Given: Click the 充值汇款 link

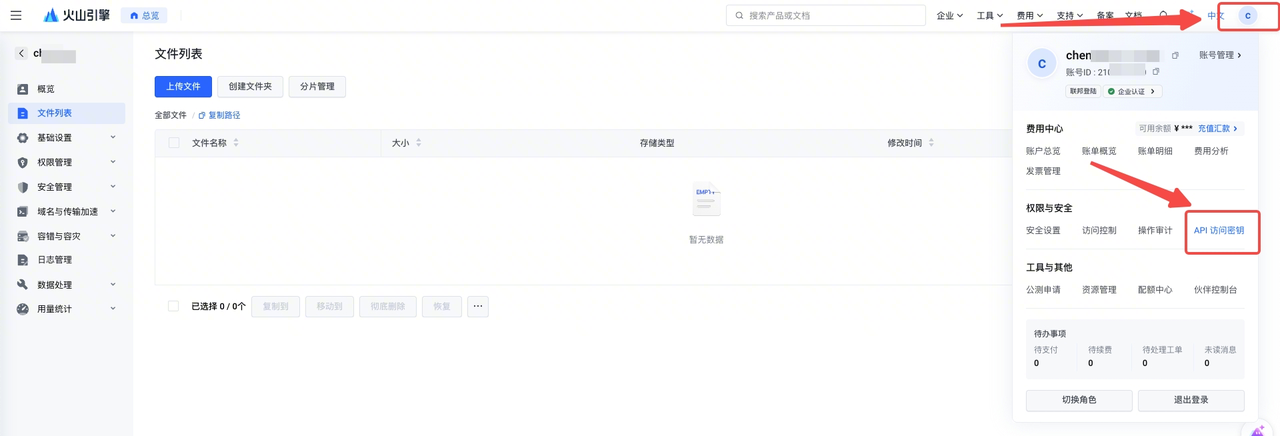Looking at the screenshot, I should tap(1218, 129).
